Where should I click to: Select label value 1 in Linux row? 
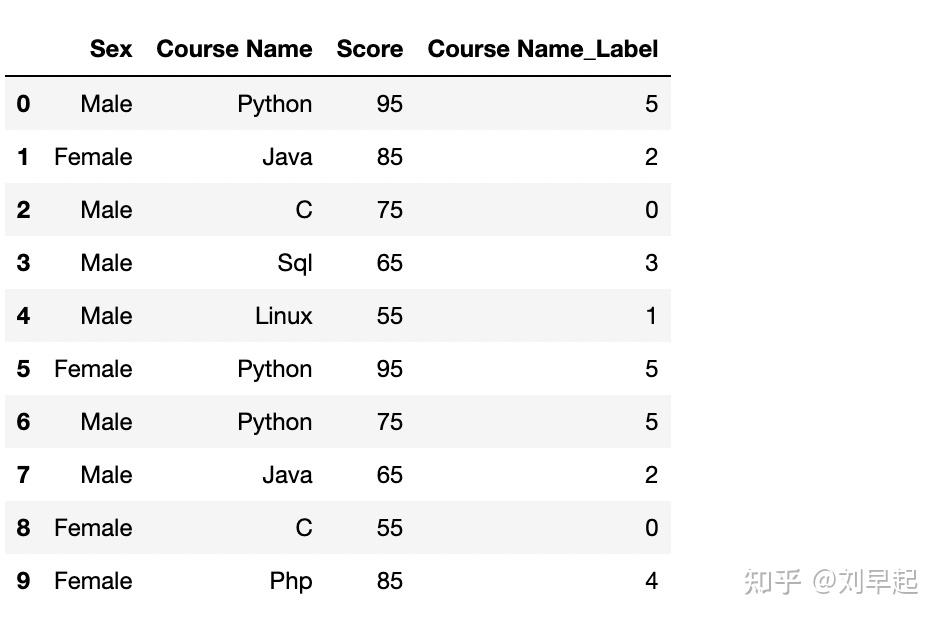pyautogui.click(x=651, y=316)
